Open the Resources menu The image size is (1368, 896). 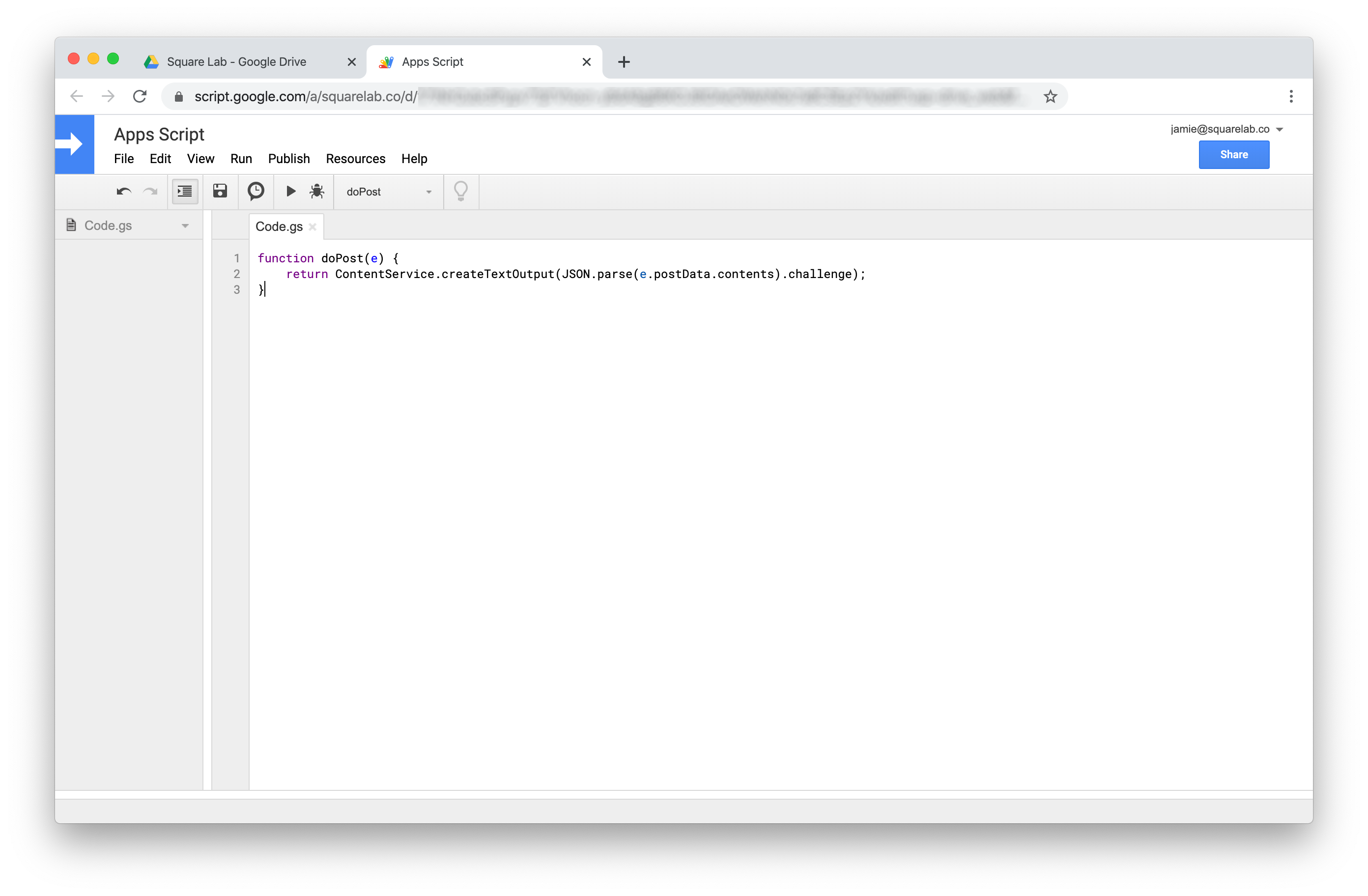coord(355,159)
